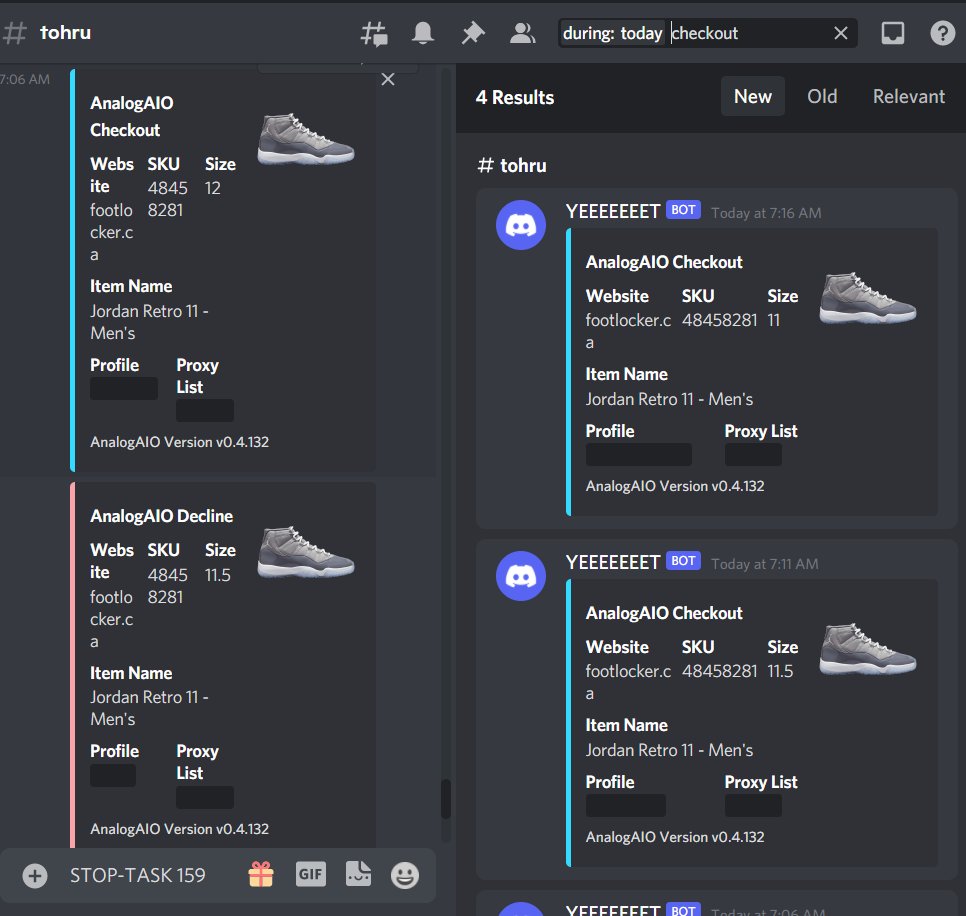The height and width of the screenshot is (916, 966).
Task: Click BOT badge on 7:16 AM result
Action: (683, 210)
